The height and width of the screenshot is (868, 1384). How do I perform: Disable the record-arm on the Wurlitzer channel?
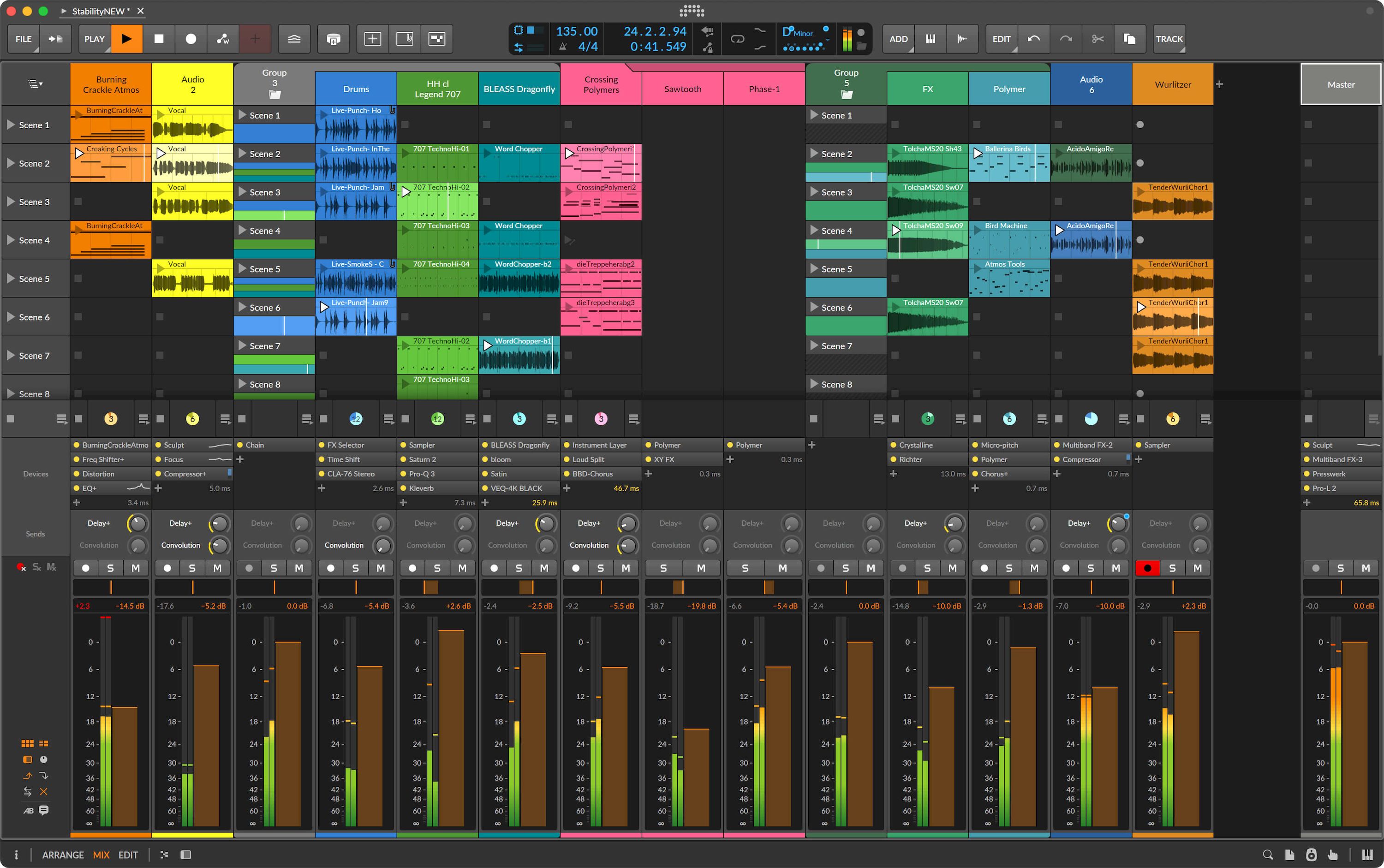(1147, 568)
